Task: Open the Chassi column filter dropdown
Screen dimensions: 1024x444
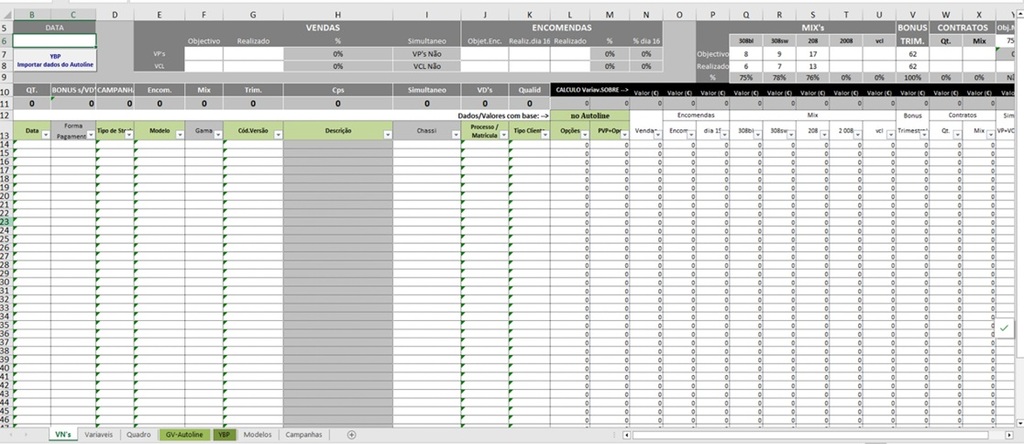Action: [453, 133]
